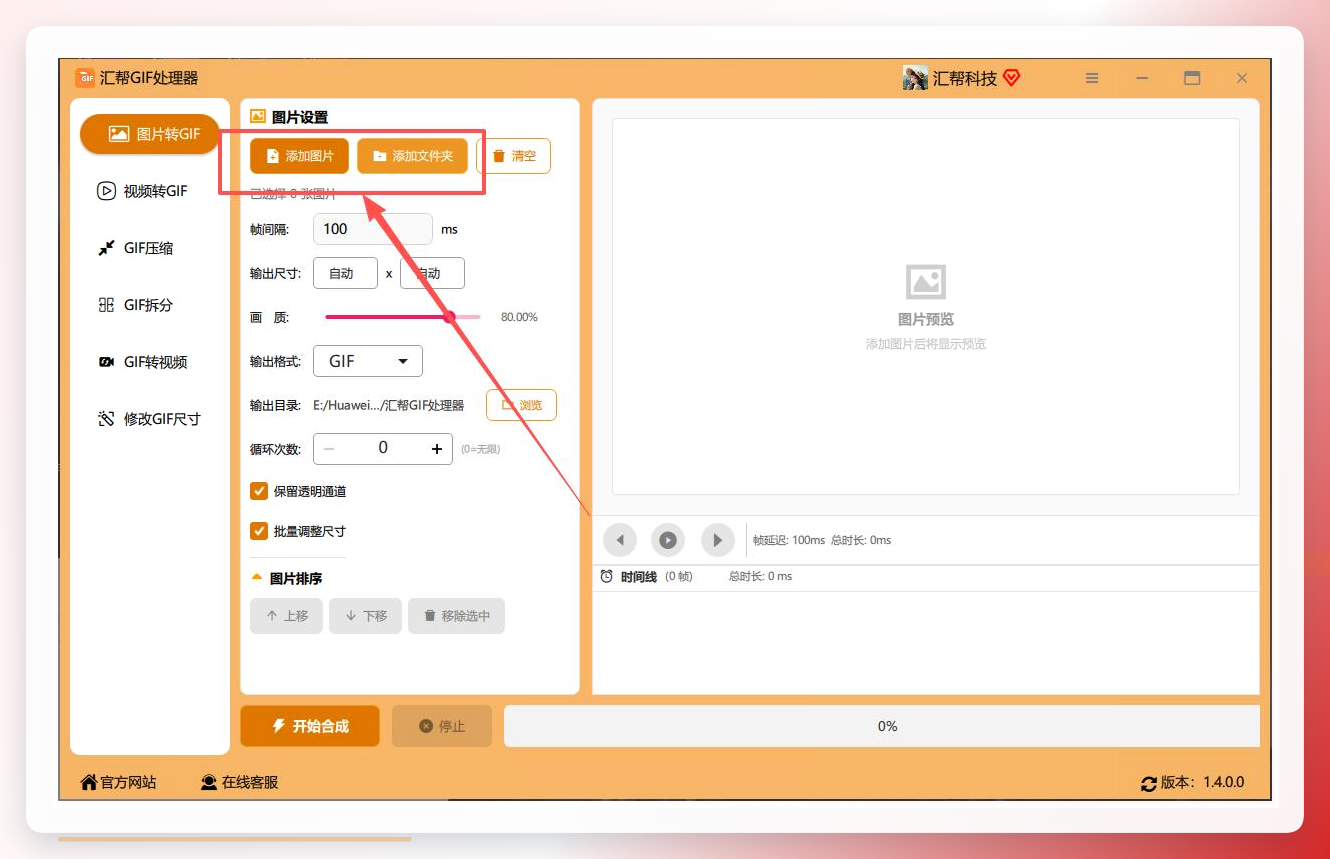The height and width of the screenshot is (859, 1330).
Task: Click the 移除选中 button
Action: tap(456, 616)
